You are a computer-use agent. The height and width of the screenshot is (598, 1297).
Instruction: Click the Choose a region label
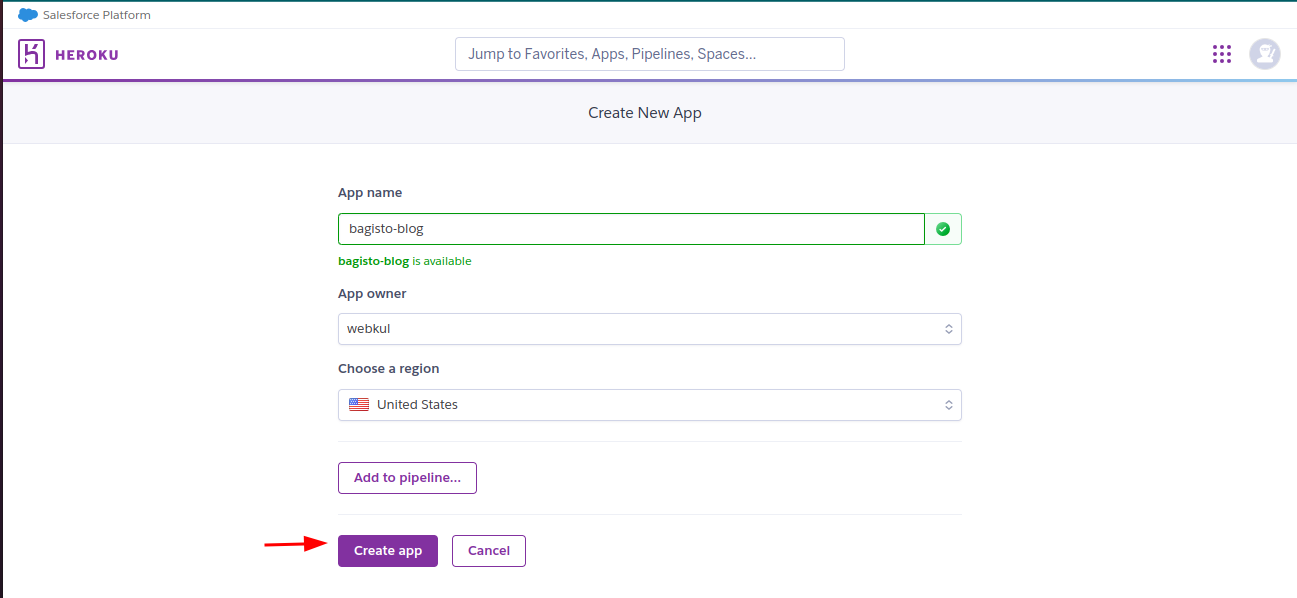click(388, 369)
